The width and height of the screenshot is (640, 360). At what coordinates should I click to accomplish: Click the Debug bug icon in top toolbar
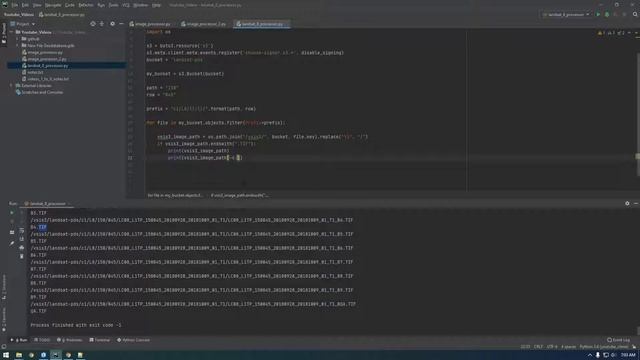pos(607,15)
